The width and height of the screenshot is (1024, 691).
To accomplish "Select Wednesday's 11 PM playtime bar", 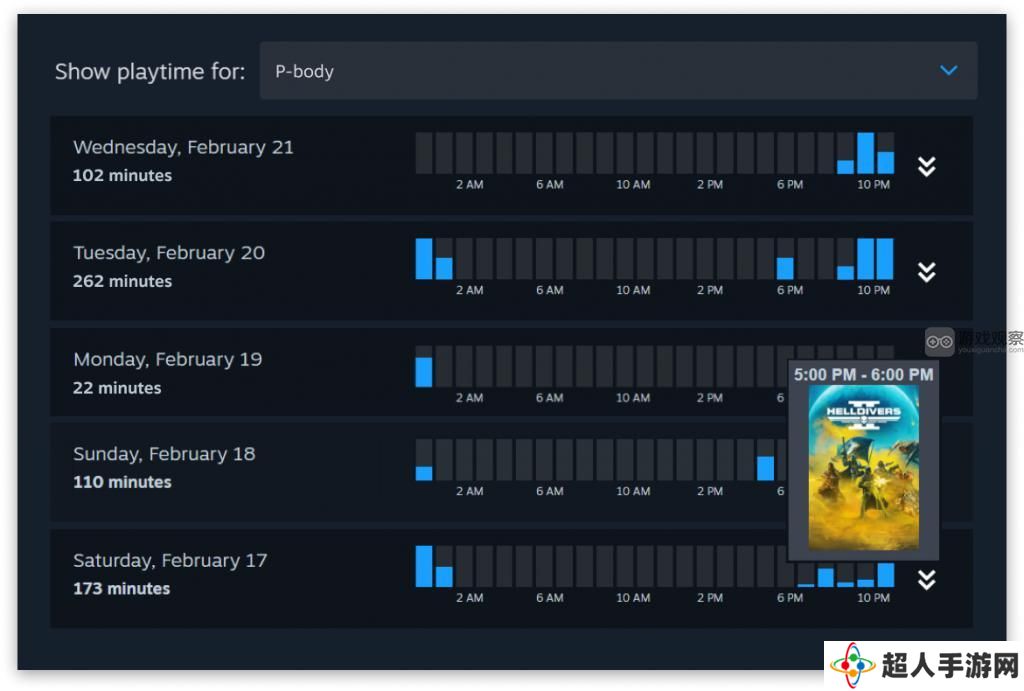I will pos(886,163).
